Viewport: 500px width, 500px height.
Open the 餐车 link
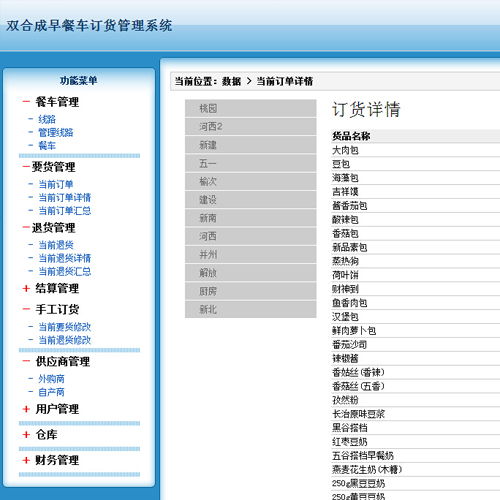coord(47,146)
